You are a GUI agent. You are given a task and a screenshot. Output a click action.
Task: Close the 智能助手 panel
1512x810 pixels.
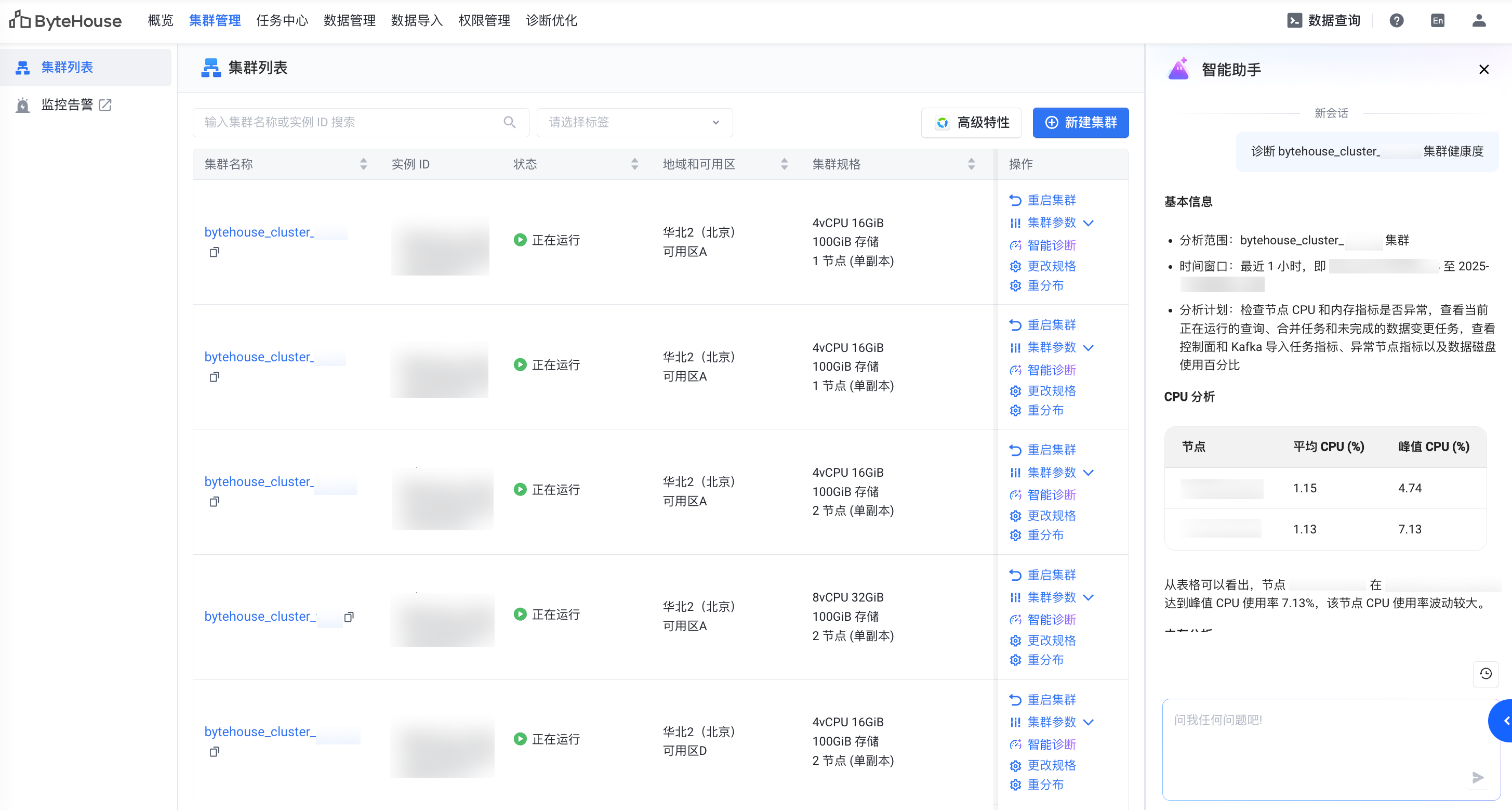[x=1484, y=69]
